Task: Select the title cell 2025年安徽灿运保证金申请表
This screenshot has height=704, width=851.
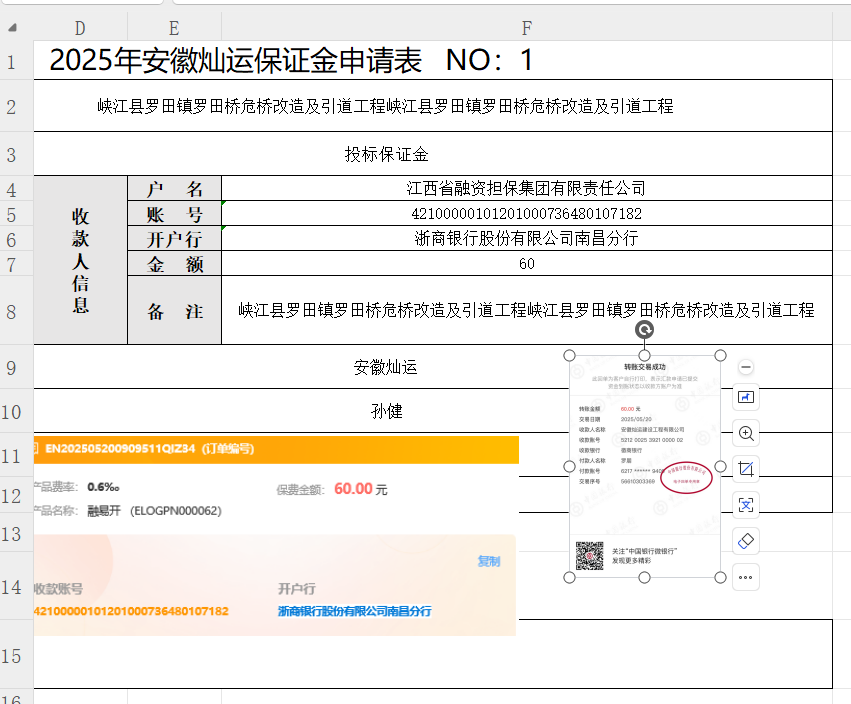Action: [x=290, y=61]
